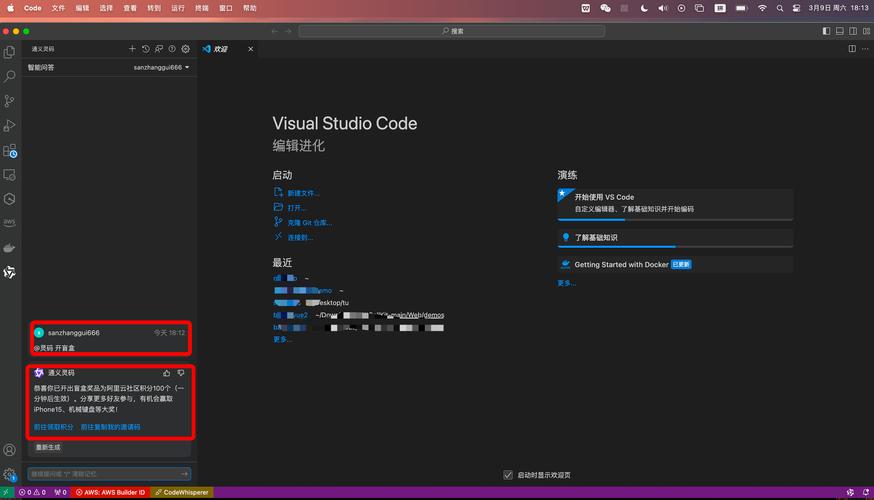Screen dimensions: 874x500
Task: Click the 前往领取积分 link
Action: 54,427
